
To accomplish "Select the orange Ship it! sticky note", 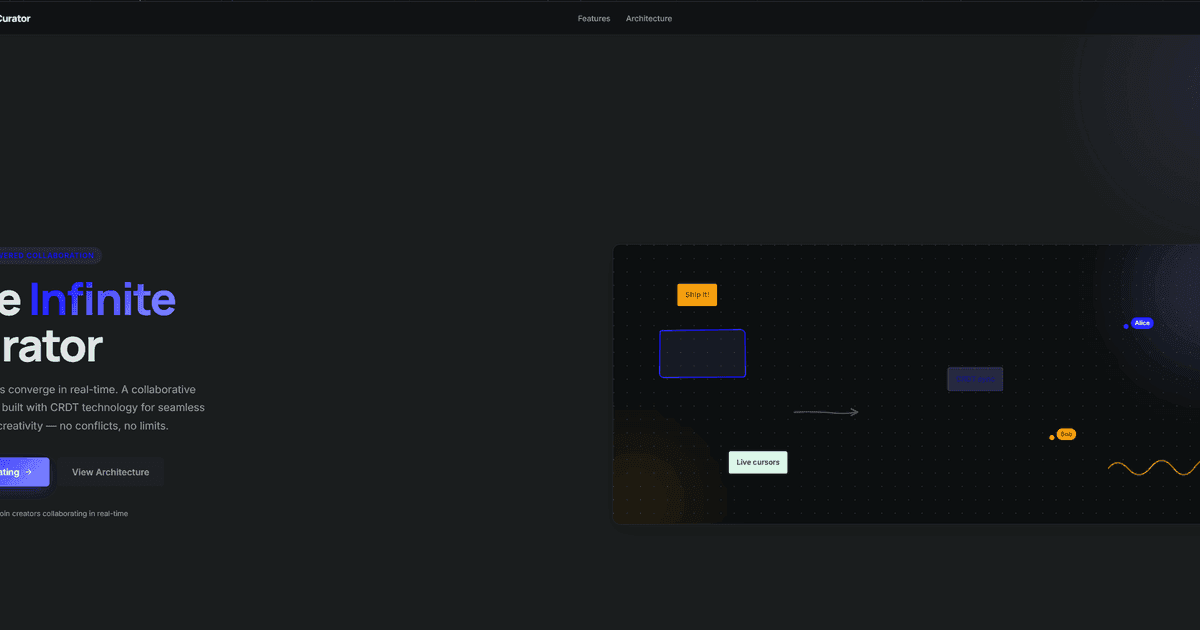I will pyautogui.click(x=697, y=295).
